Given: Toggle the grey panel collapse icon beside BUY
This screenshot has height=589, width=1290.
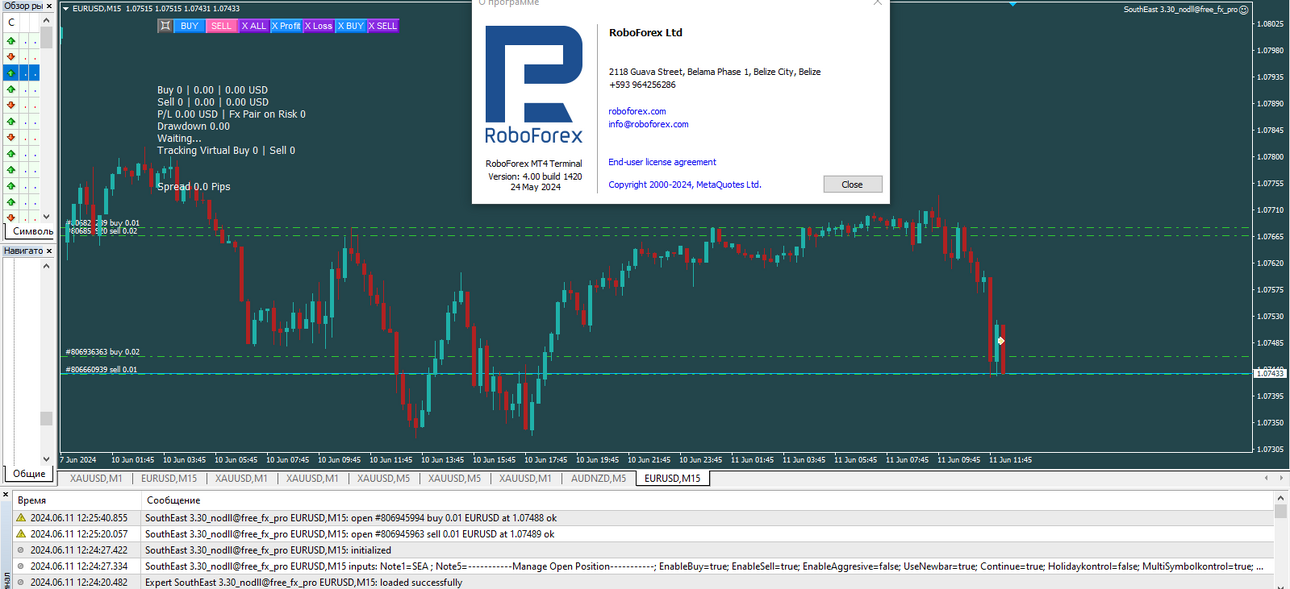Looking at the screenshot, I should pos(165,26).
